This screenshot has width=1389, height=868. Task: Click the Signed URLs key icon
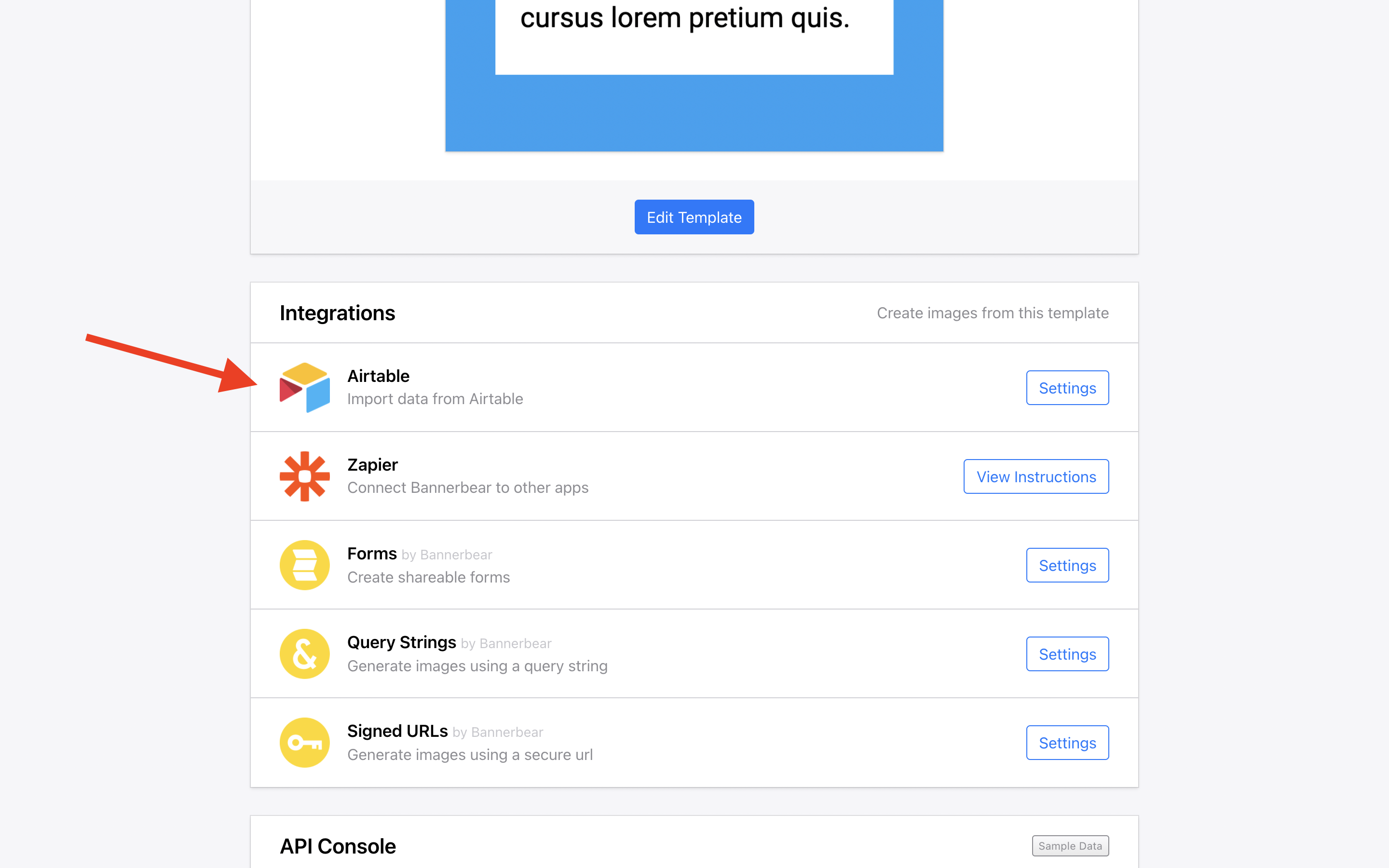click(x=305, y=742)
